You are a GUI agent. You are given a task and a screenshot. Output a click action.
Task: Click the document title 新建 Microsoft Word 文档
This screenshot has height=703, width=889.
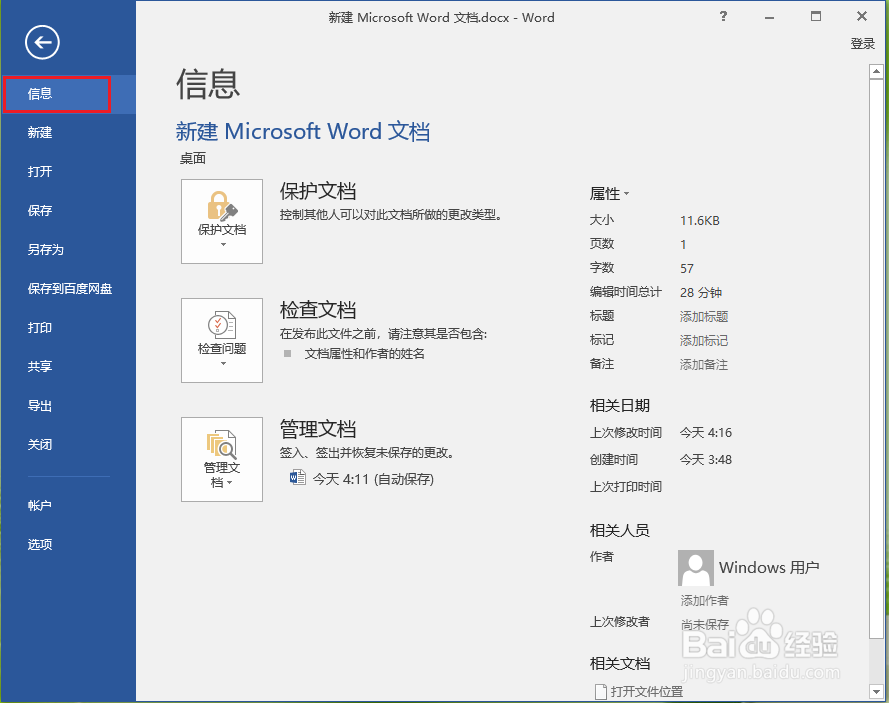pyautogui.click(x=303, y=132)
